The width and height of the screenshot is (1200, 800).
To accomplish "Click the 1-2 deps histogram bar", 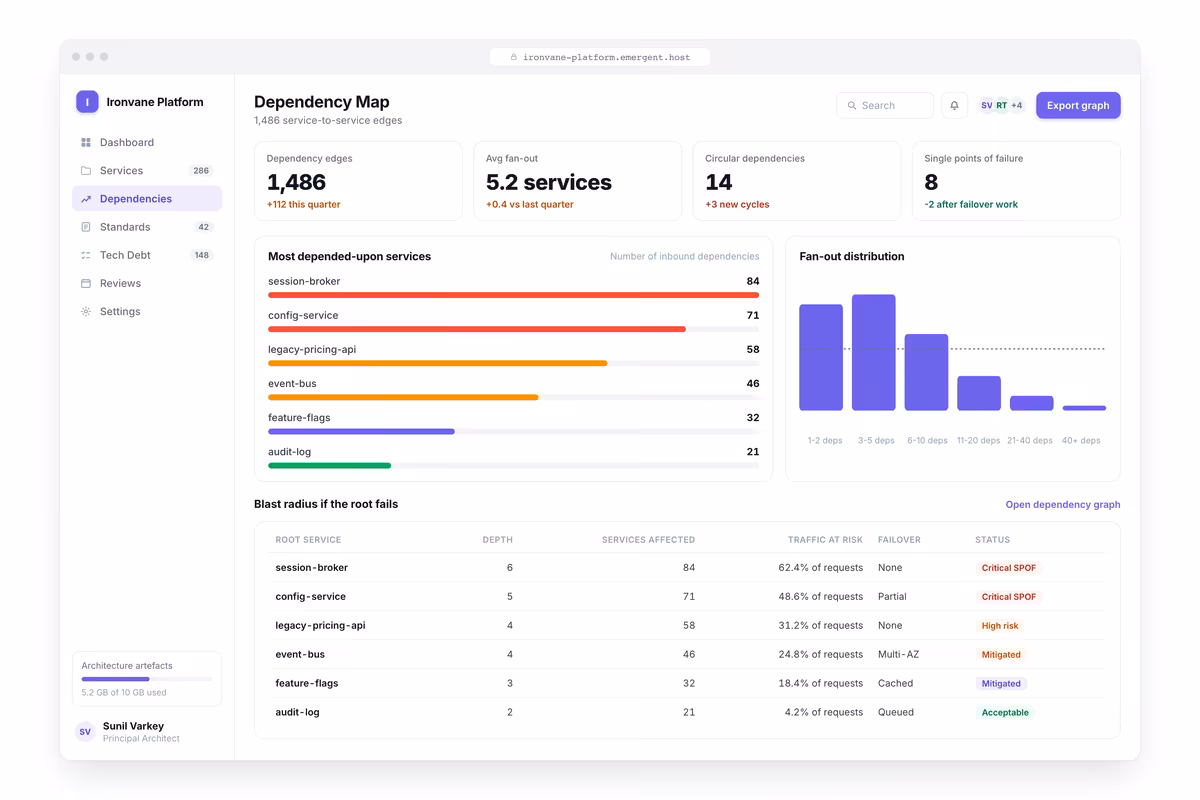I will [821, 357].
